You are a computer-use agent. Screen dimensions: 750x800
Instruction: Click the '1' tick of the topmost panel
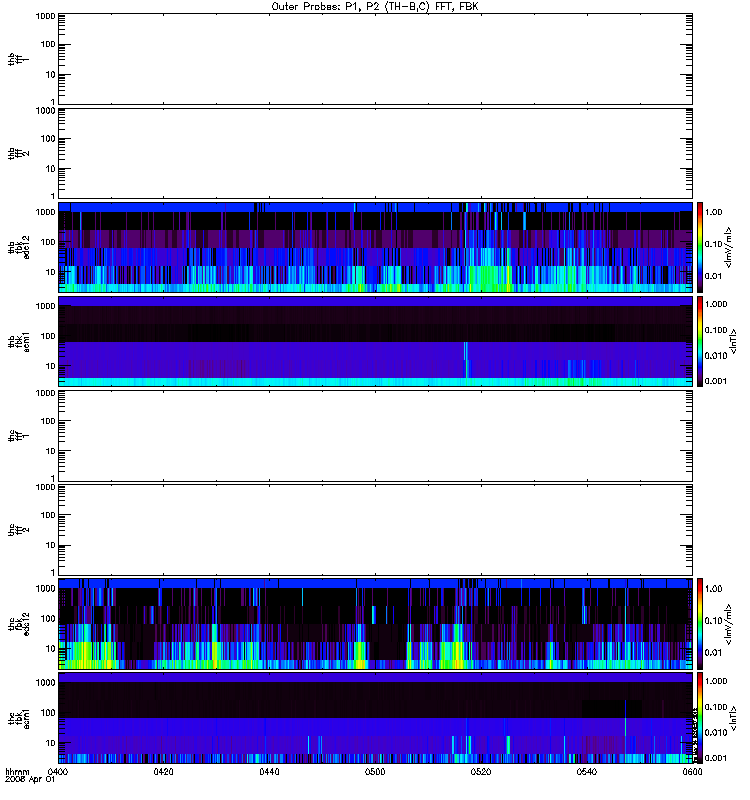(x=53, y=102)
